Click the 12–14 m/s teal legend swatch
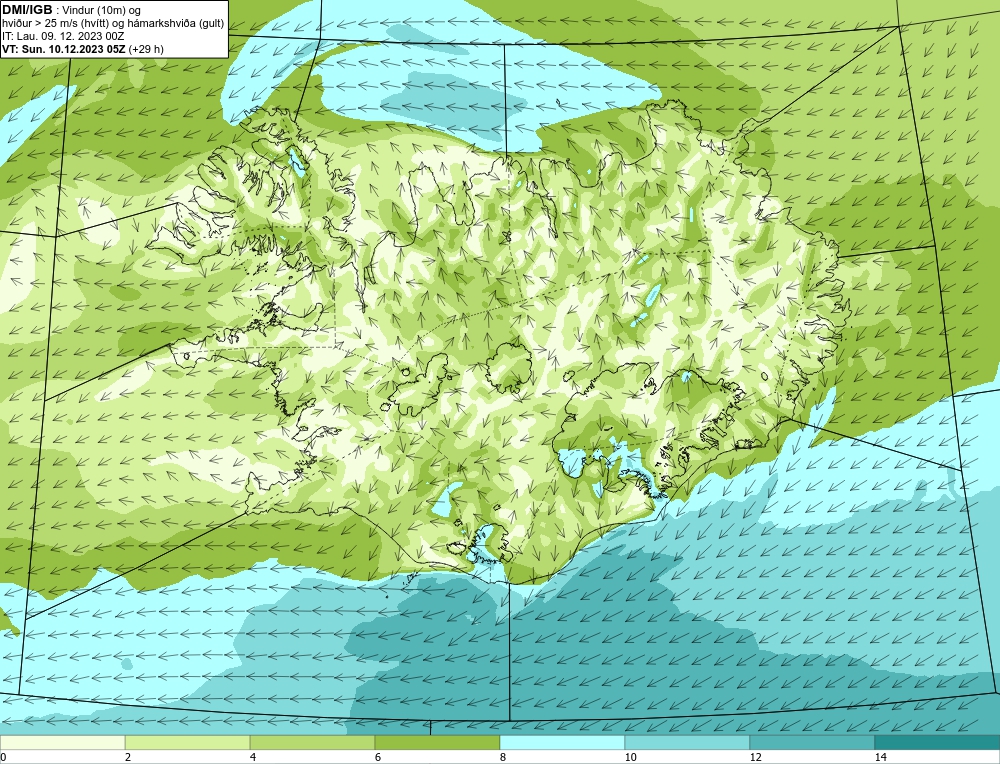 (812, 742)
